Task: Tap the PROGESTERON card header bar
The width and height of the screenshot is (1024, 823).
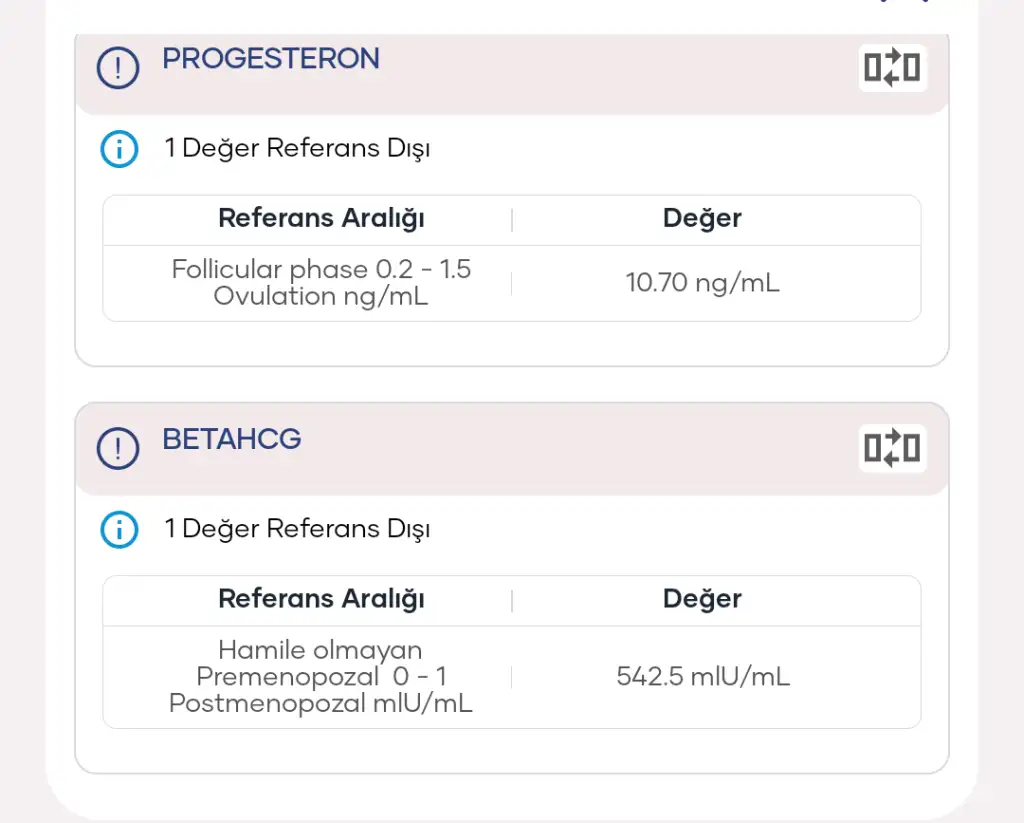Action: (512, 73)
